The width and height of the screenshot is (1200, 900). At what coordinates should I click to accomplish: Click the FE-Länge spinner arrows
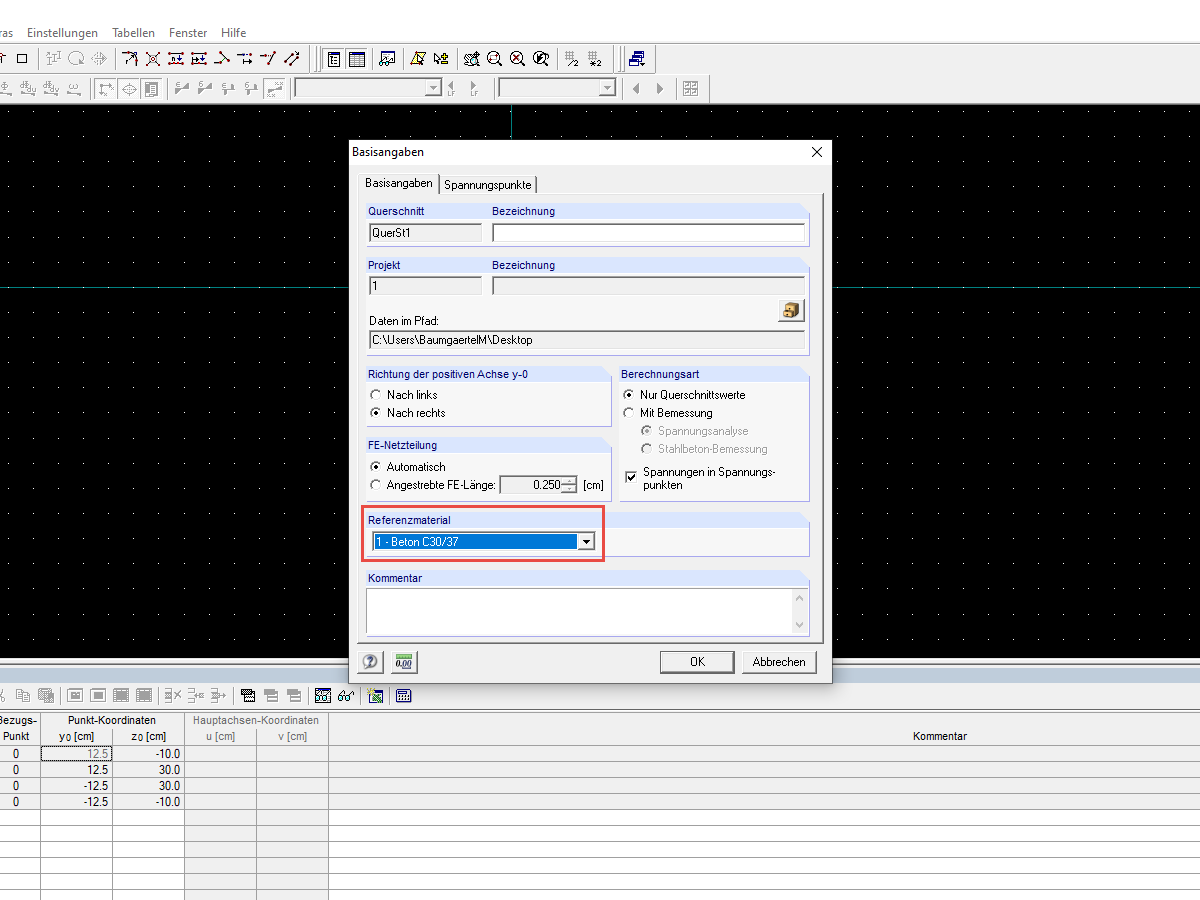[569, 485]
